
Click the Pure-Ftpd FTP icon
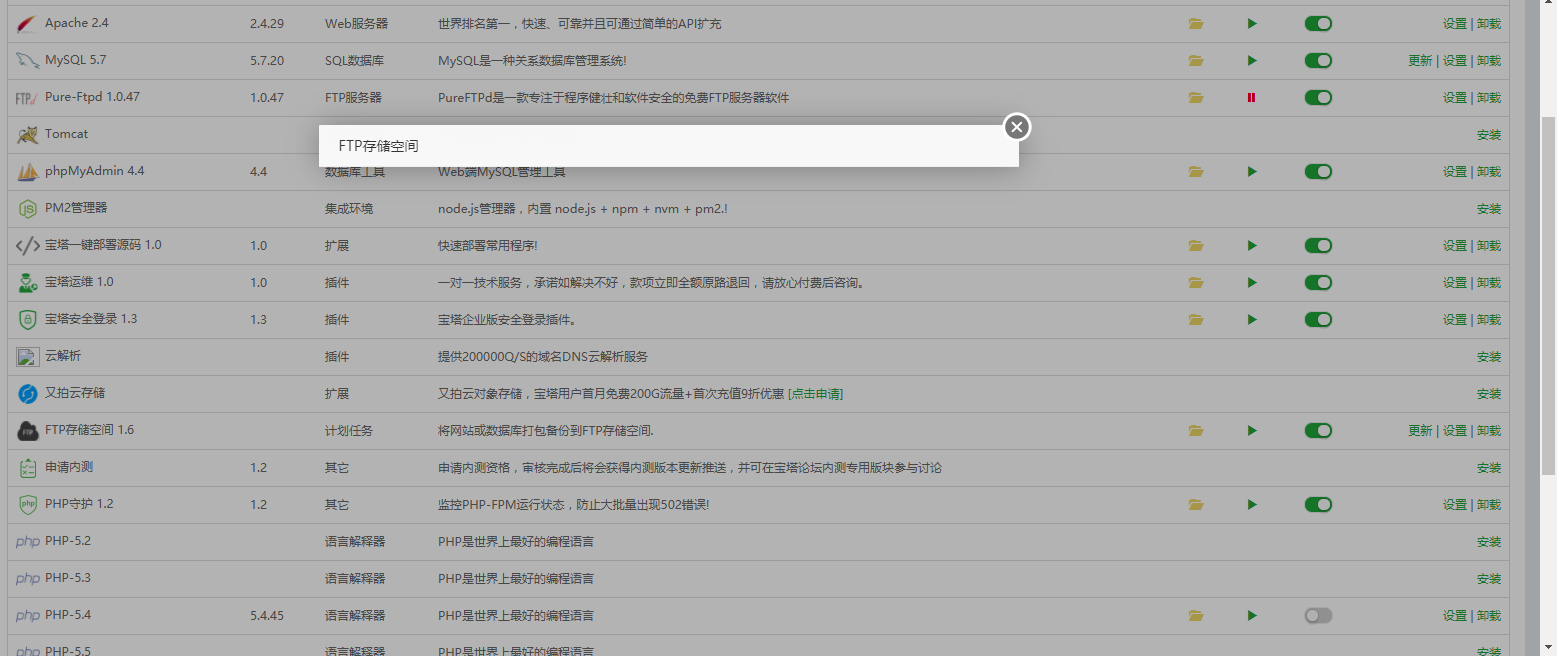coord(28,98)
